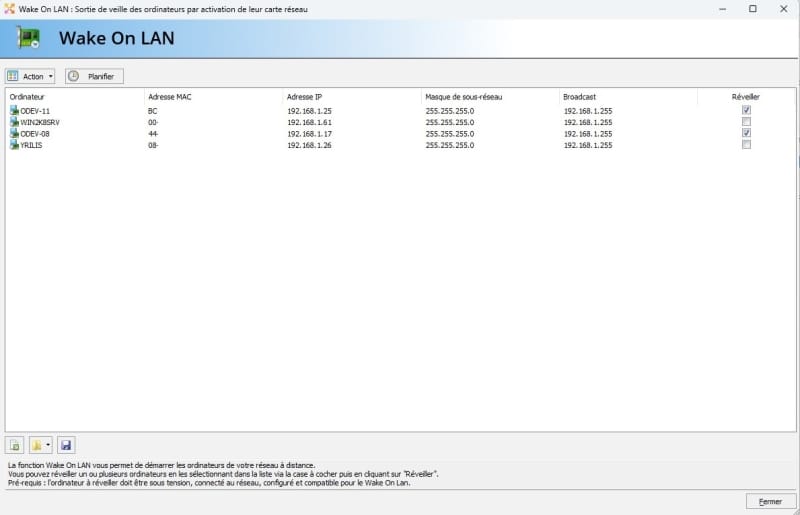The height and width of the screenshot is (515, 800).
Task: Tick the Réveiller checkbox for YRILIS
Action: 746,145
